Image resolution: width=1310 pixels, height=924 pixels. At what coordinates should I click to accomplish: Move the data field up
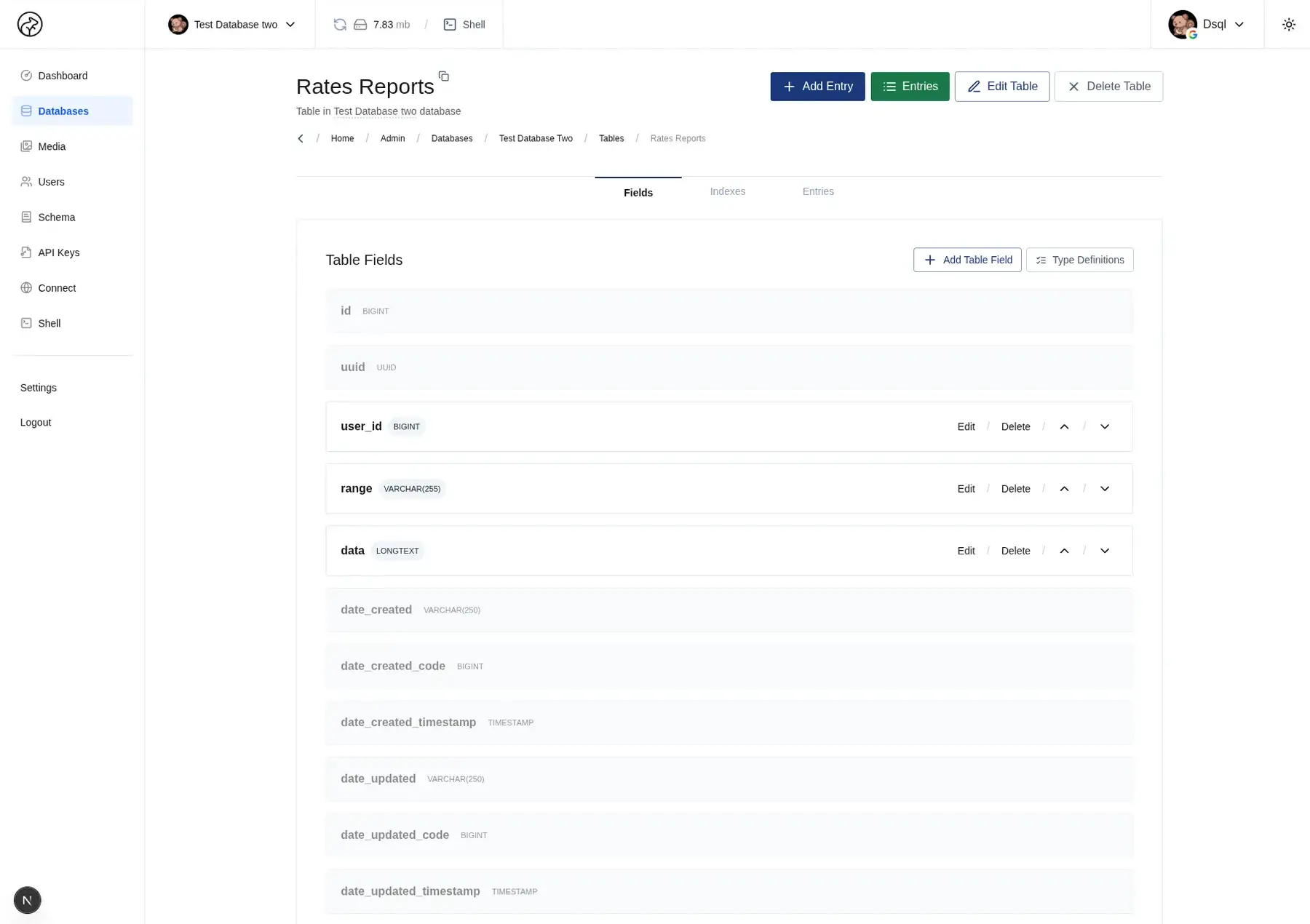point(1064,551)
